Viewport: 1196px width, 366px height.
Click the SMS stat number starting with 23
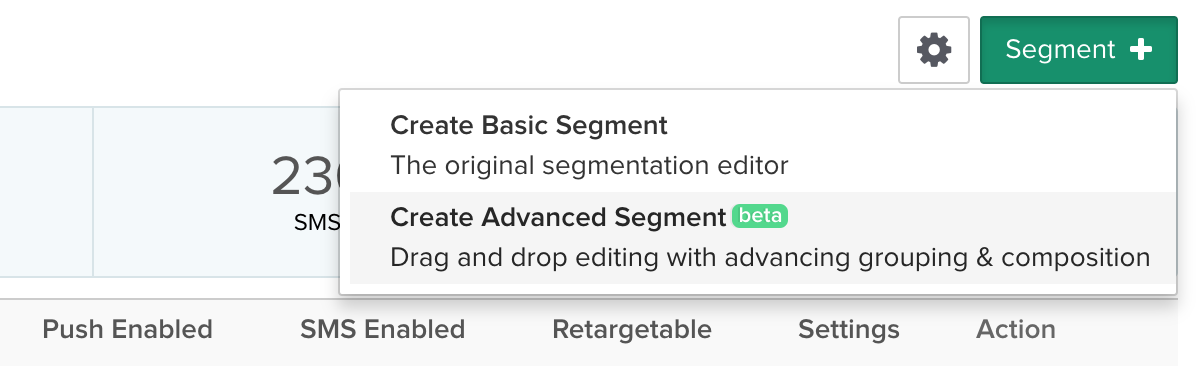click(x=306, y=176)
